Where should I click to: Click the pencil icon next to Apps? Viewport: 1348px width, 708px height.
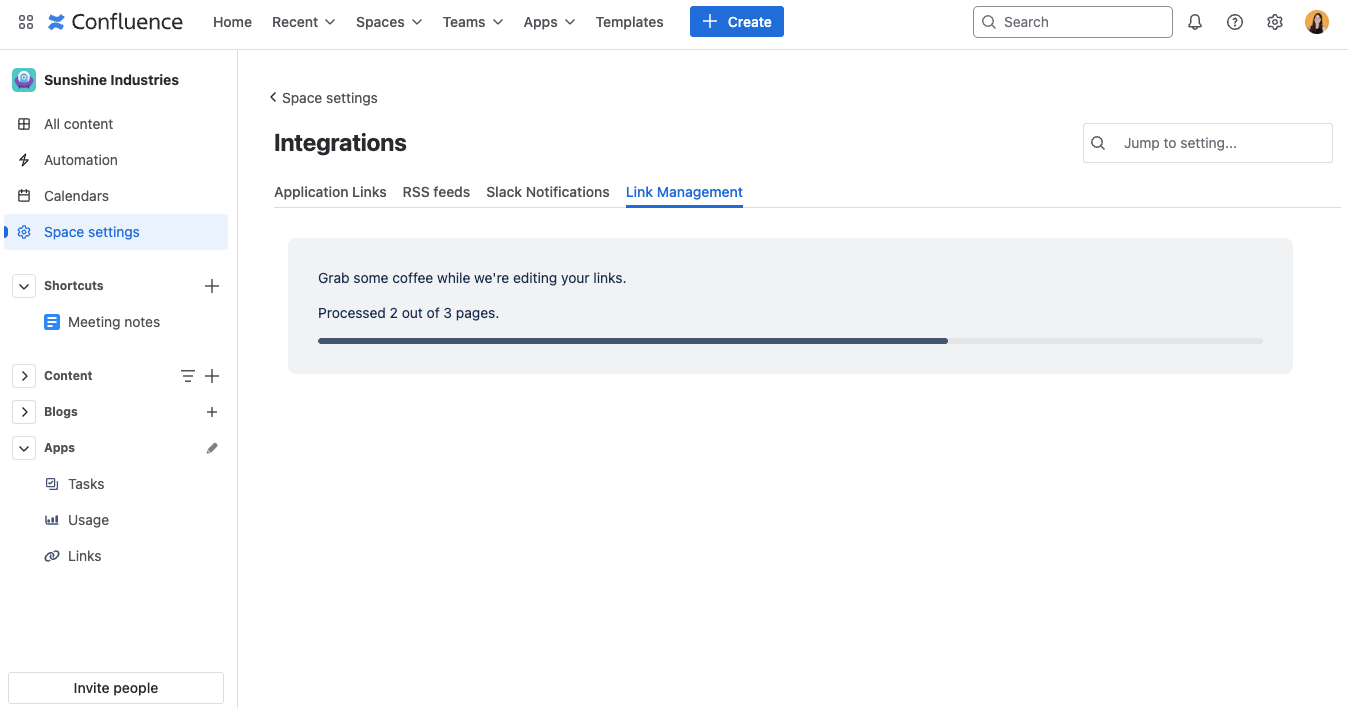click(x=211, y=447)
